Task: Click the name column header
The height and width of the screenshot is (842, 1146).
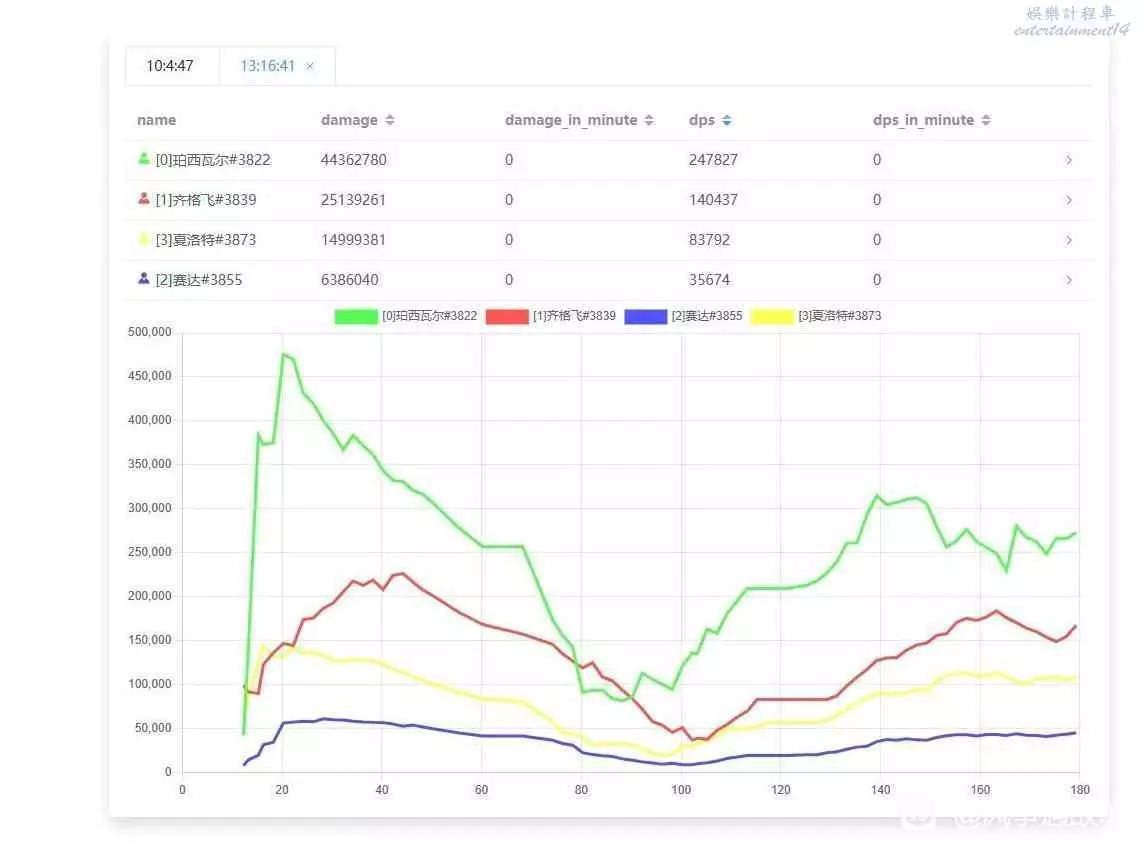Action: 156,120
